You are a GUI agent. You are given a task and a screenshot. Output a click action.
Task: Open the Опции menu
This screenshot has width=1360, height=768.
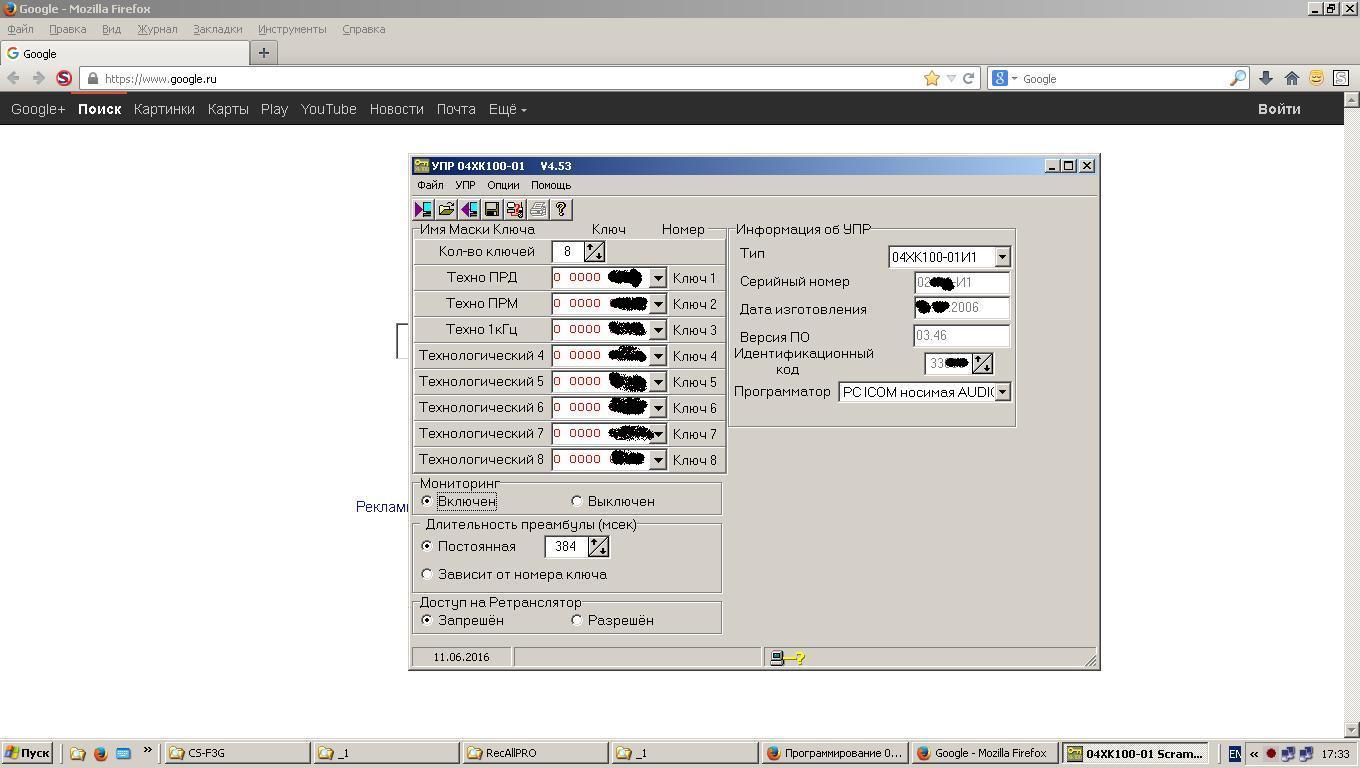tap(503, 185)
